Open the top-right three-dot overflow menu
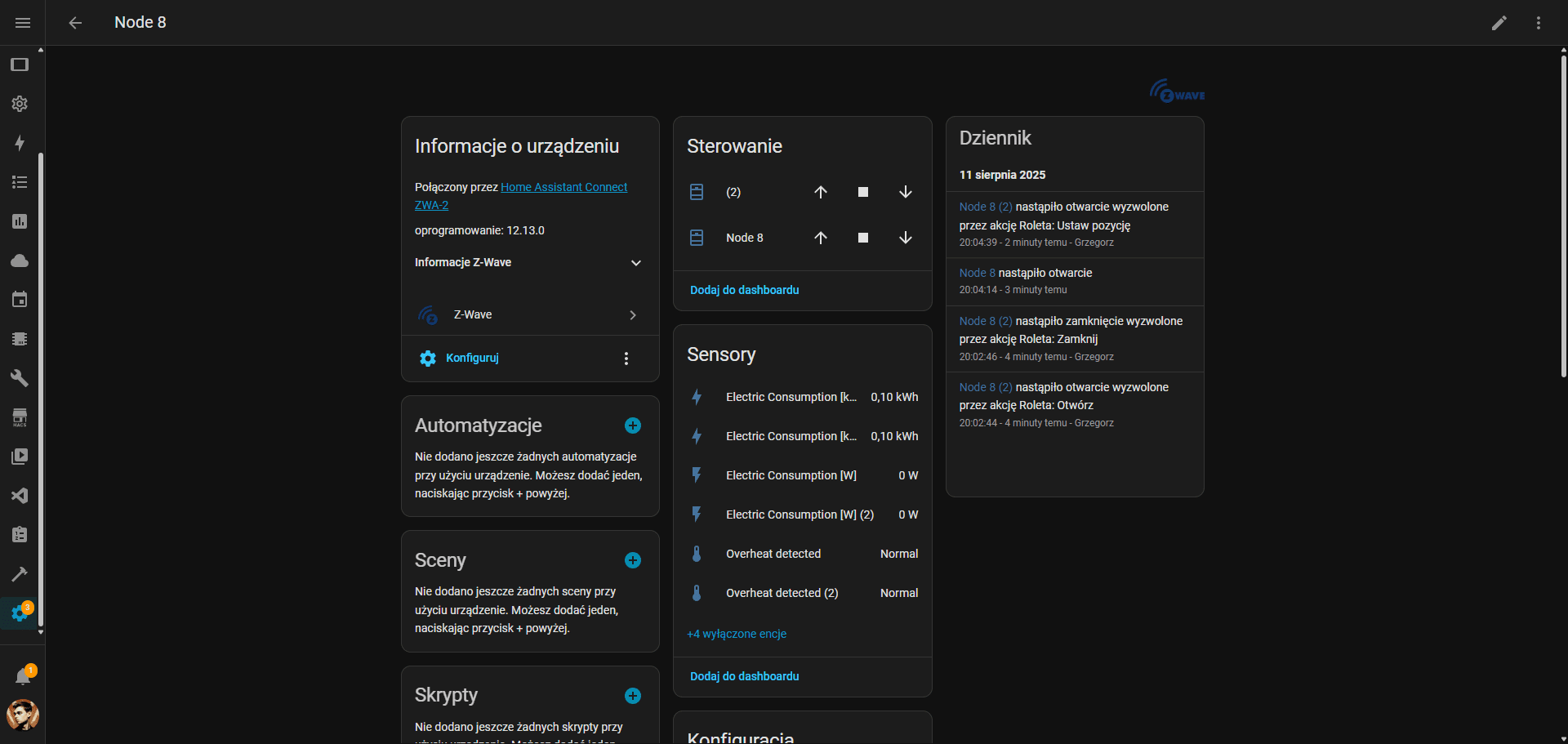1568x744 pixels. pyautogui.click(x=1538, y=23)
